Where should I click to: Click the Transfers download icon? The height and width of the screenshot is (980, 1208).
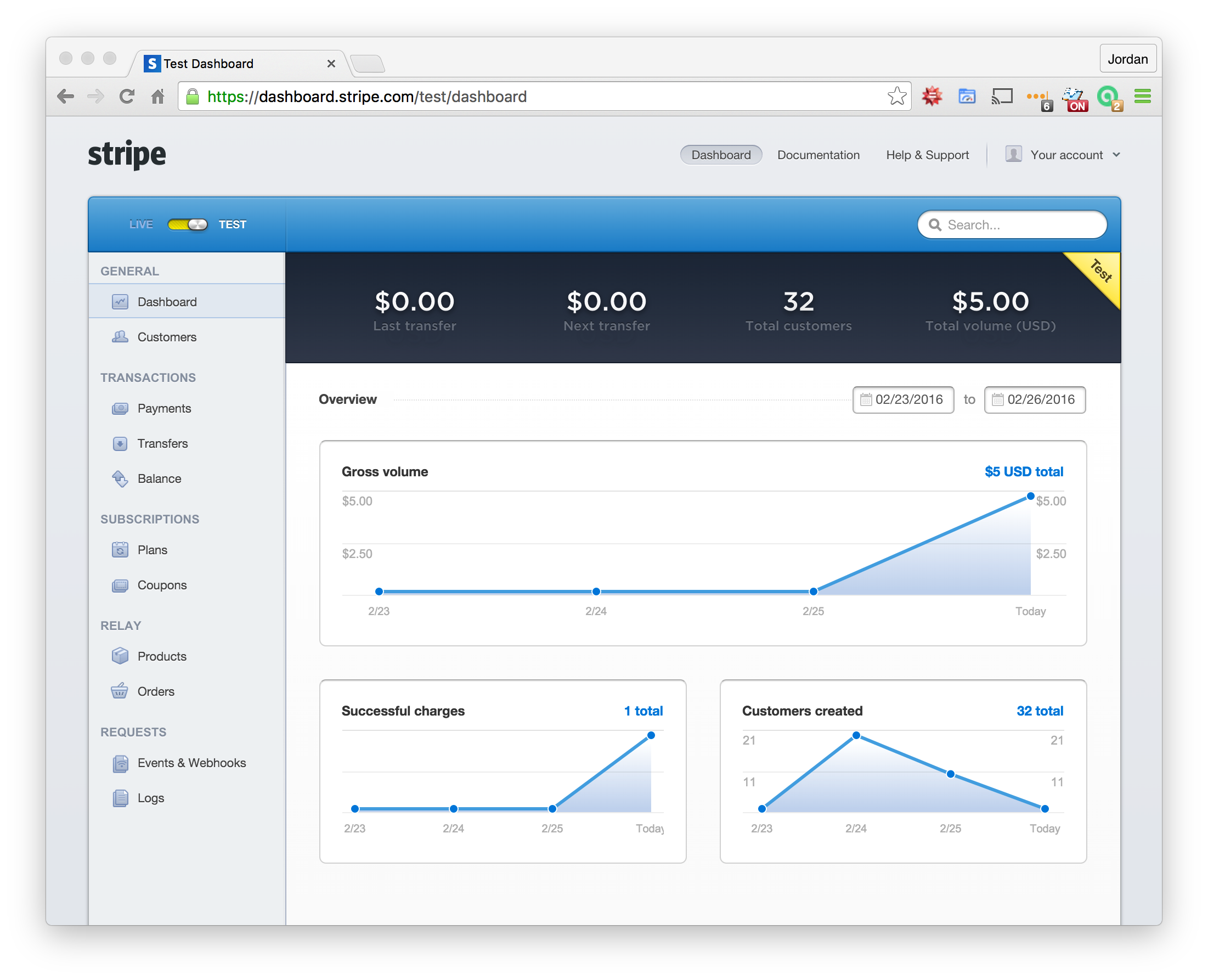point(120,444)
